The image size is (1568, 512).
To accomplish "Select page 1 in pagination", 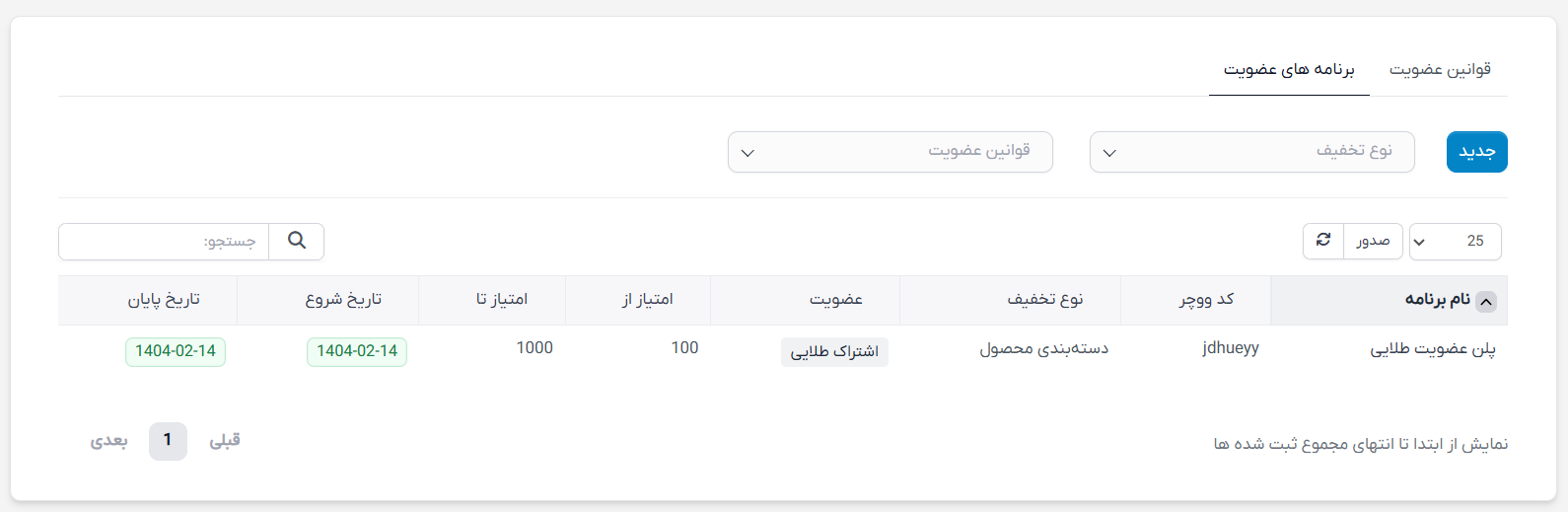I will (x=168, y=441).
